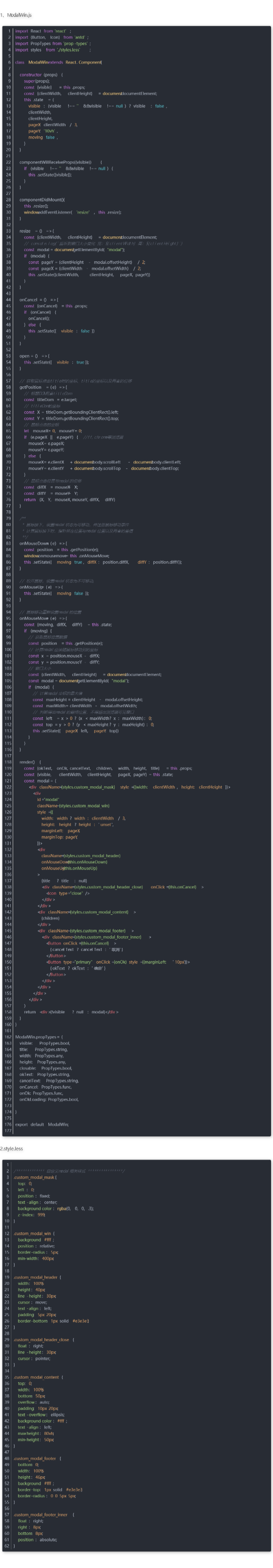Click the 'position: fixed;' line
Image resolution: width=273 pixels, height=1568 pixels.
pyautogui.click(x=34, y=1196)
